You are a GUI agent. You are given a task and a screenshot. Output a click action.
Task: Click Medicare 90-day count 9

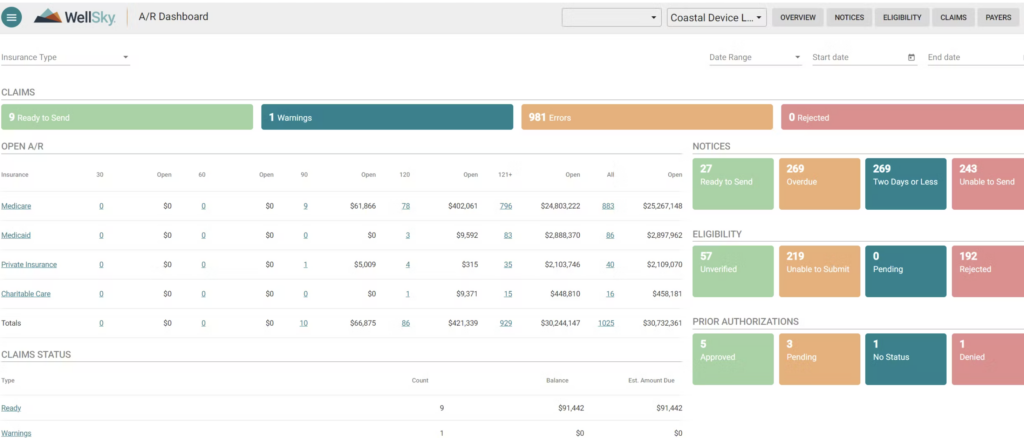coord(306,206)
